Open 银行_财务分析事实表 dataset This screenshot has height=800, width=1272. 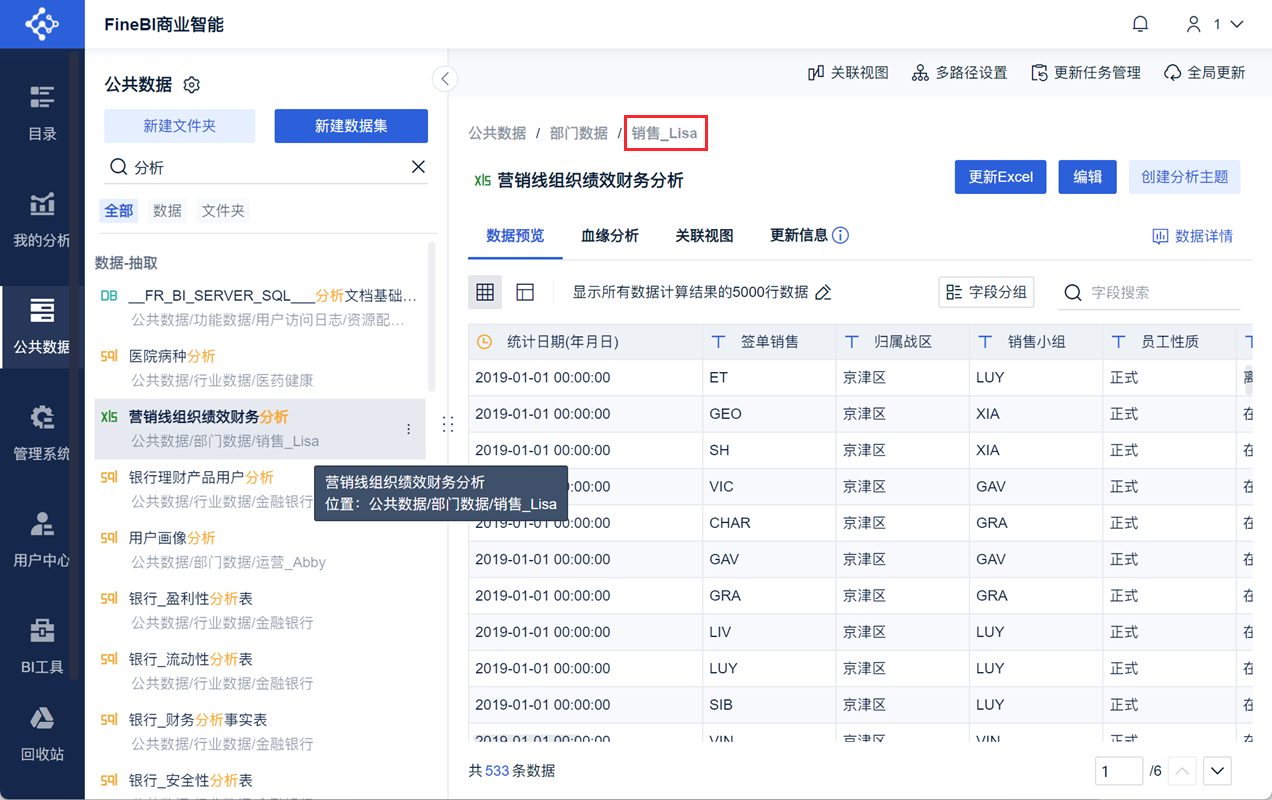click(x=260, y=731)
